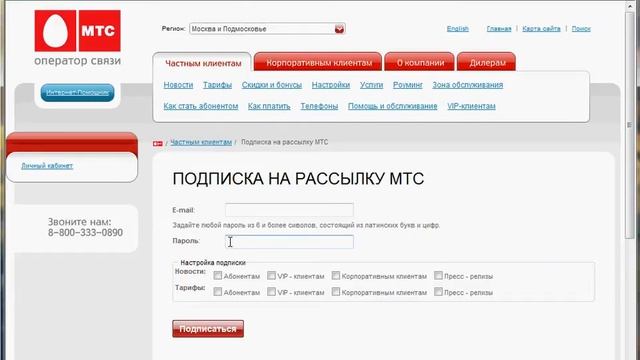640x360 pixels.
Task: Open the Настройки link
Action: (331, 85)
